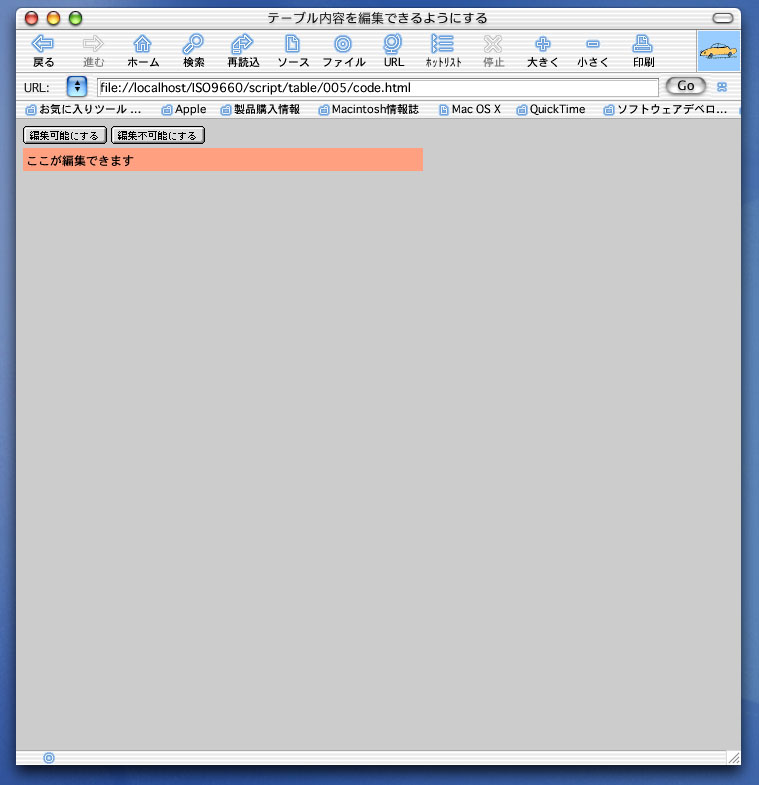Enlarge text with 大きく plus icon
Image resolution: width=759 pixels, height=785 pixels.
click(543, 44)
